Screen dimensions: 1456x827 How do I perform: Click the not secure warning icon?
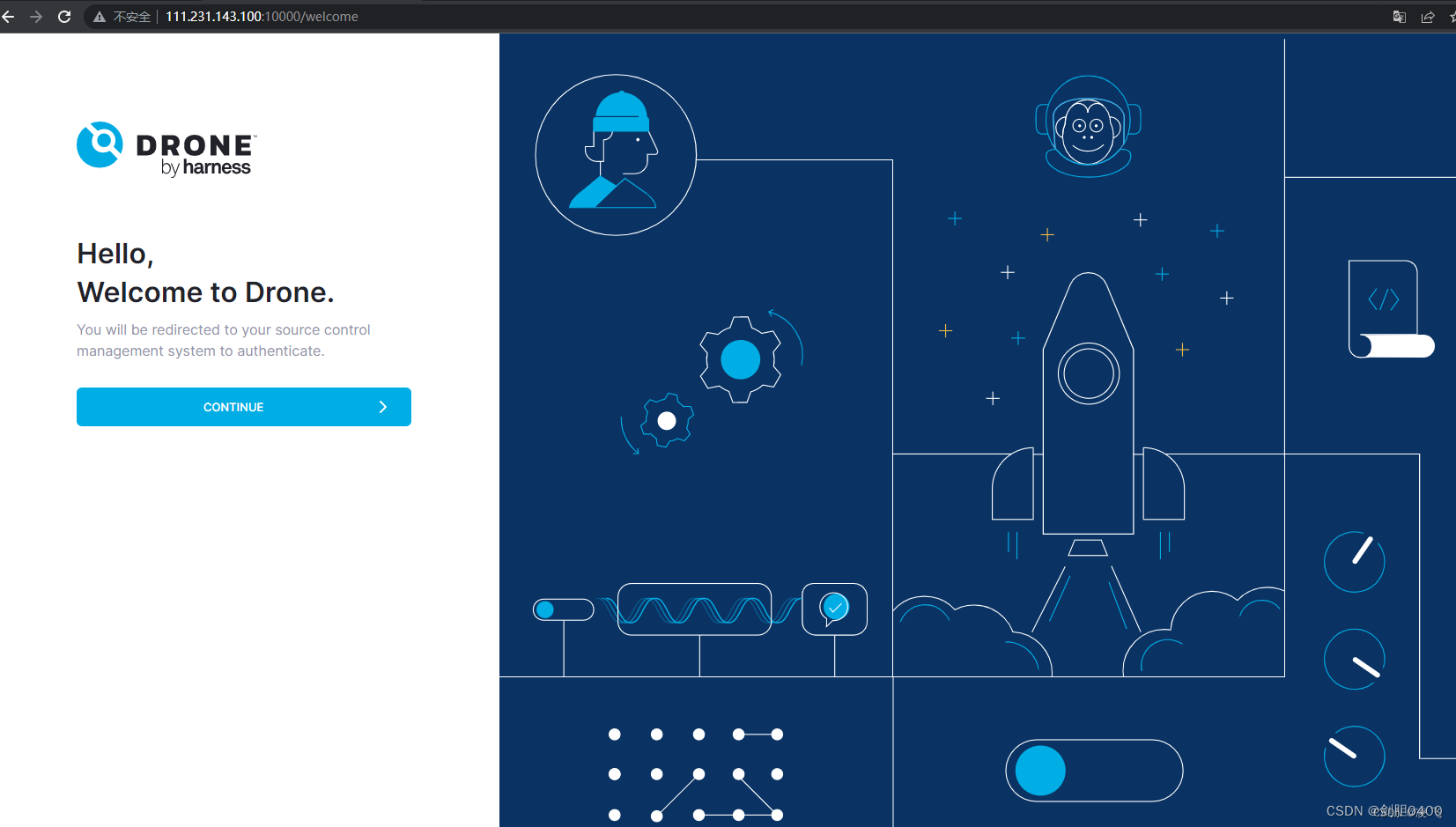pyautogui.click(x=100, y=17)
